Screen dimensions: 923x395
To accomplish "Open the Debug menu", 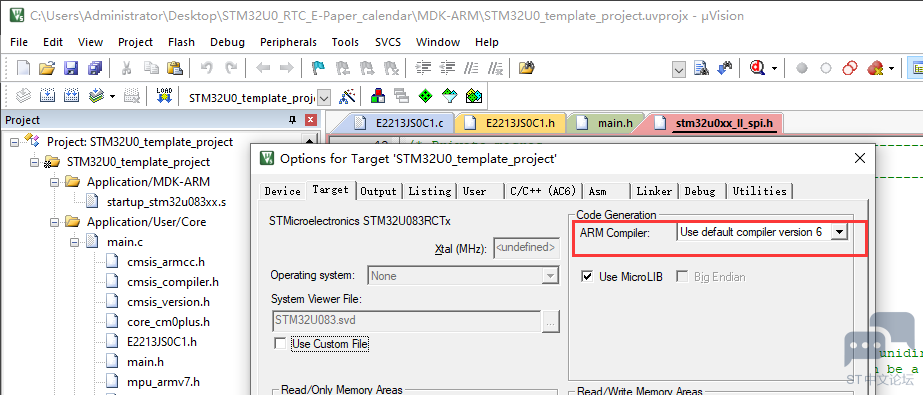I will coord(227,42).
